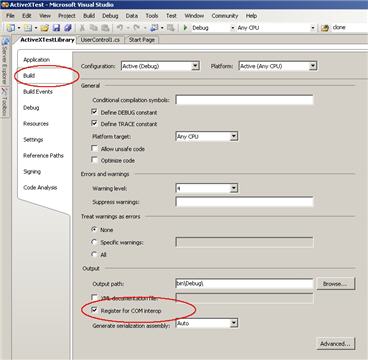Open the Any CPU toolbar platform dropdown
Image resolution: width=368 pixels, height=360 pixels.
coord(313,28)
